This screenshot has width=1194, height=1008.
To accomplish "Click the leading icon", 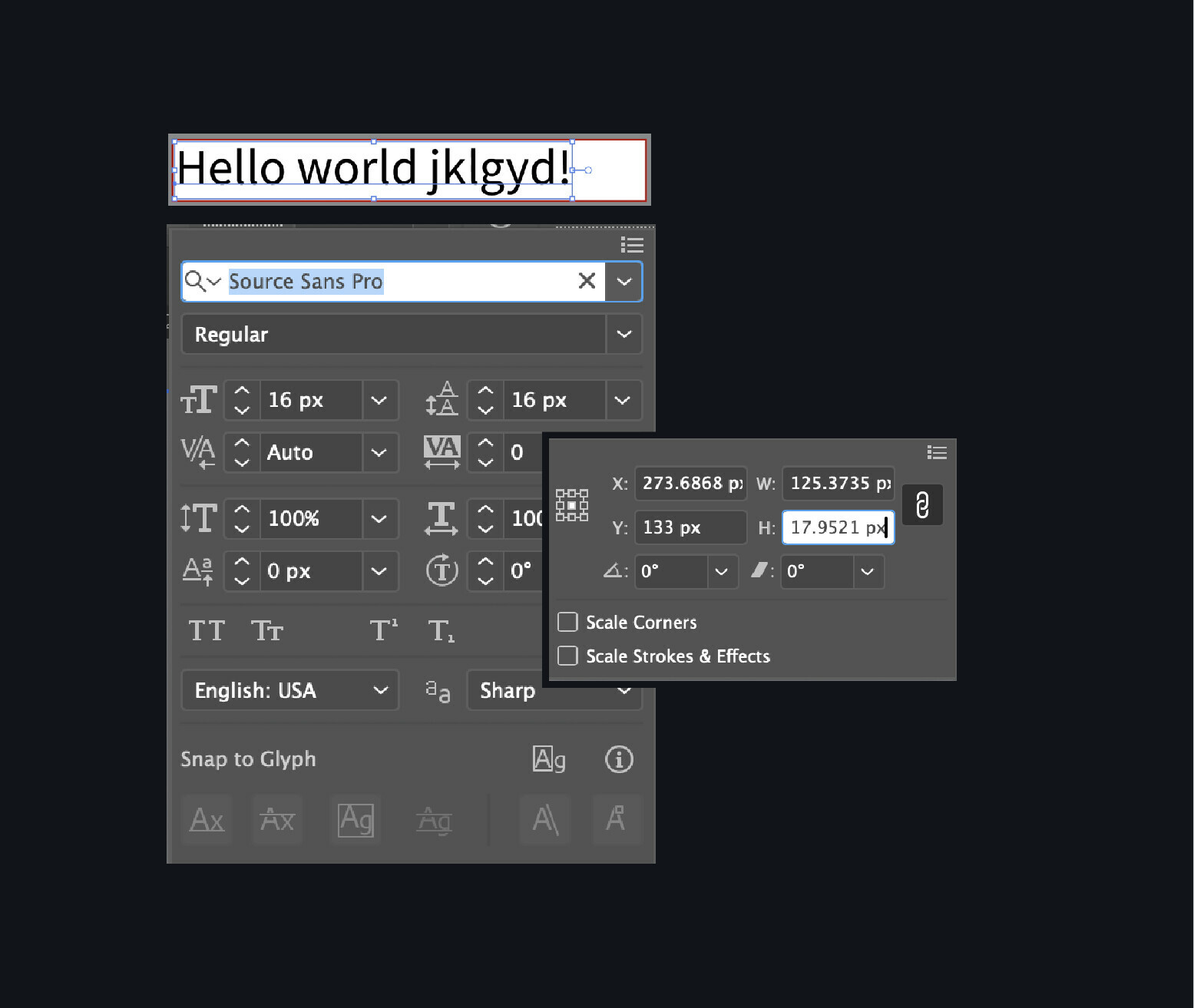I will tap(442, 400).
